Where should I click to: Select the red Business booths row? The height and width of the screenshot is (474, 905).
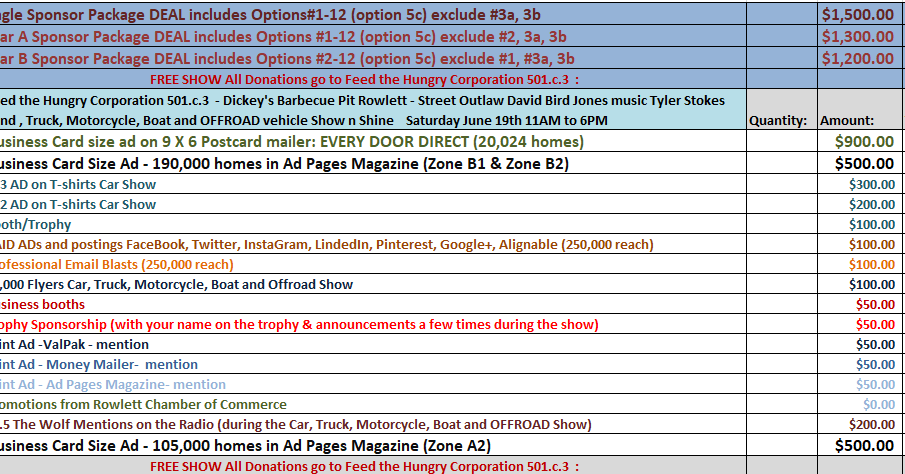click(x=43, y=304)
